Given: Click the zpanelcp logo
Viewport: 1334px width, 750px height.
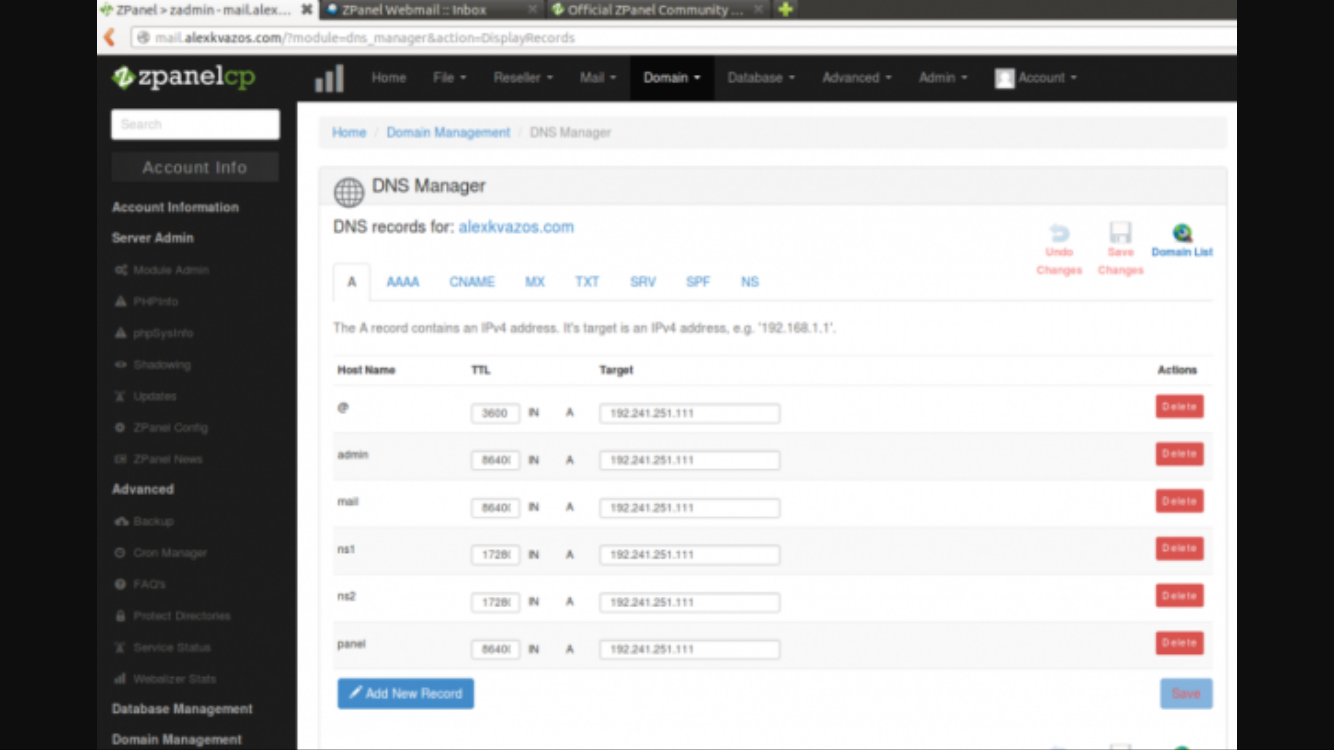Looking at the screenshot, I should (x=183, y=77).
